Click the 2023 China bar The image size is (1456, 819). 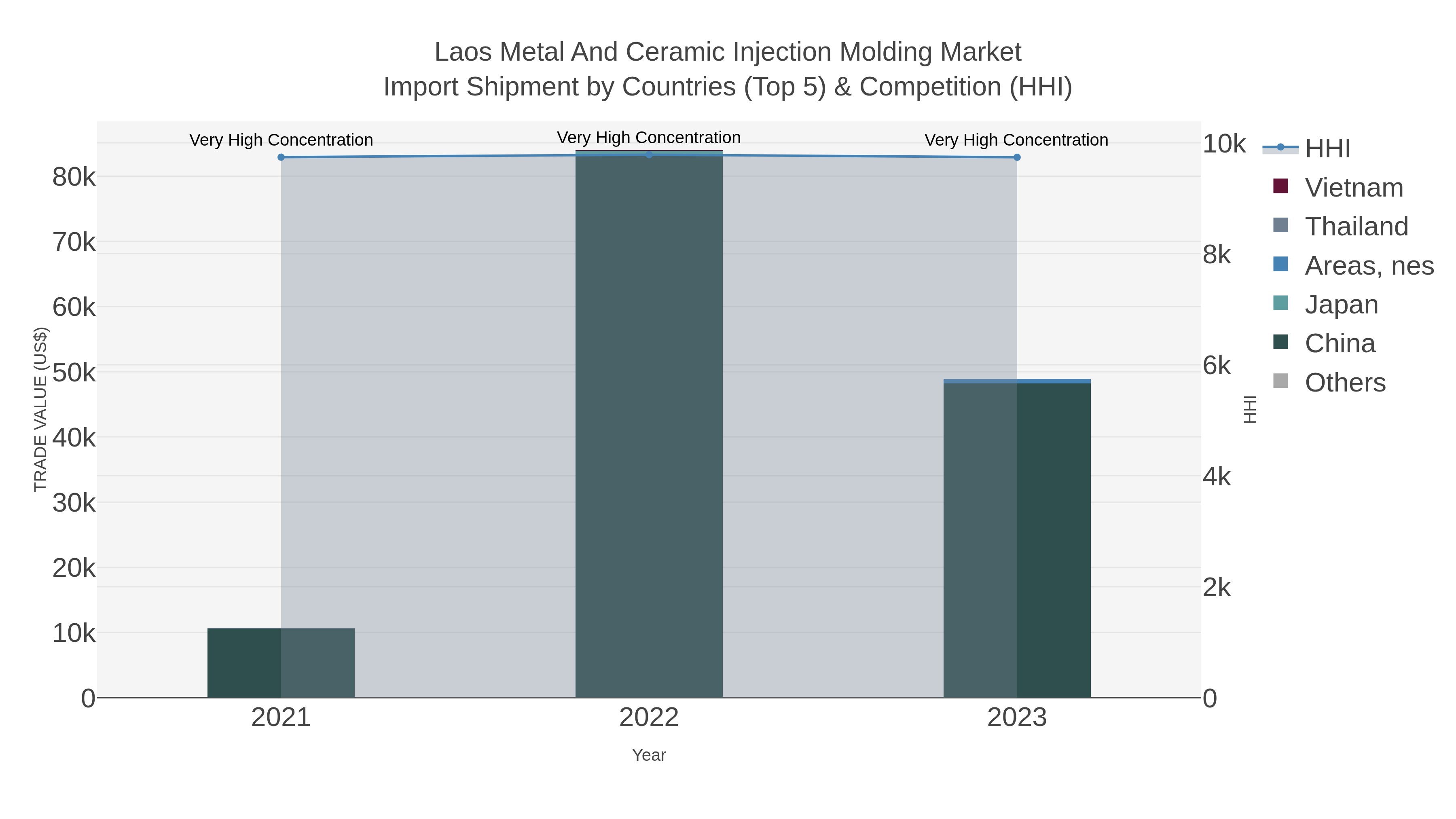(x=1017, y=540)
